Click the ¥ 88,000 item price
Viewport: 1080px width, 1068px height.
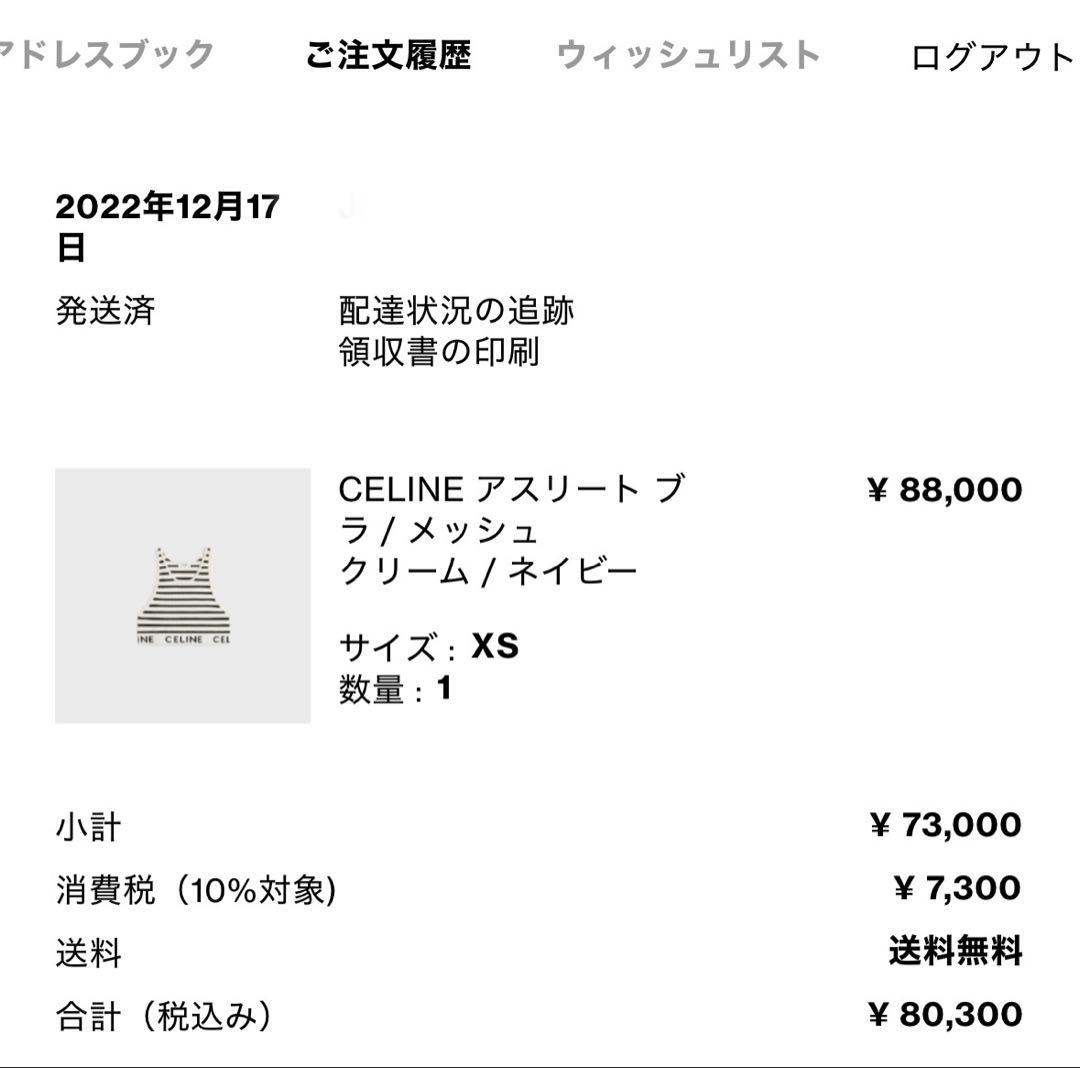click(x=945, y=490)
